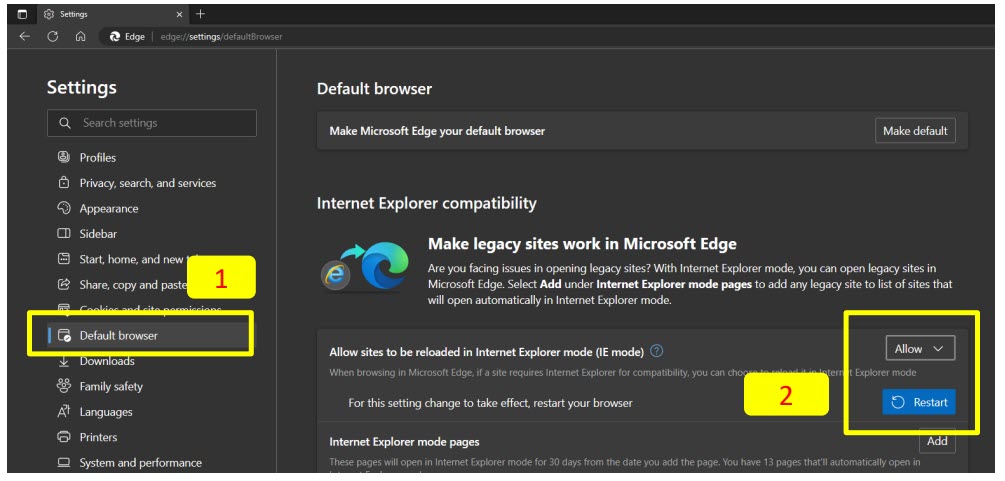Click the Home icon in toolbar
Viewport: 1005px width, 481px height.
pyautogui.click(x=80, y=37)
